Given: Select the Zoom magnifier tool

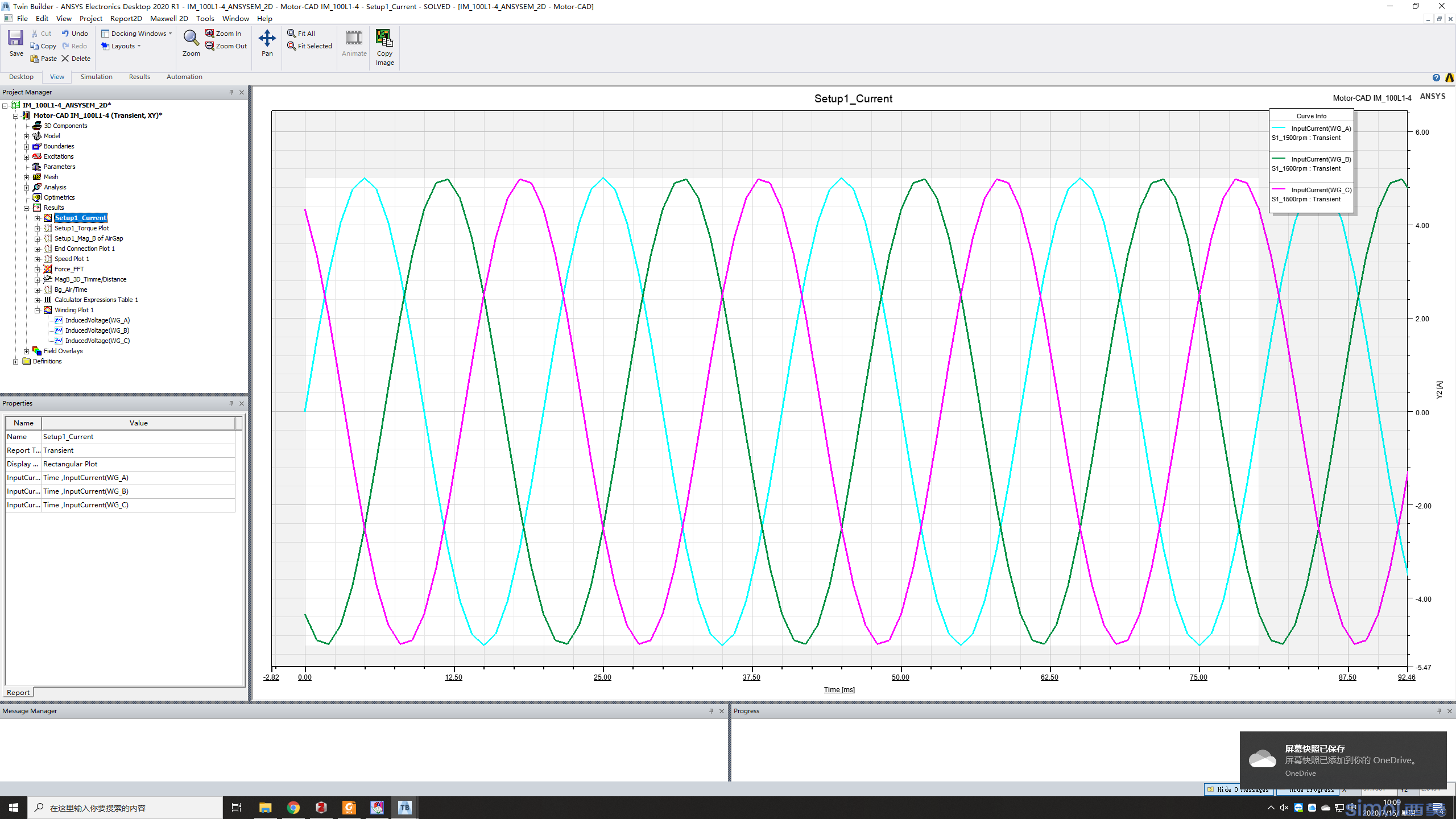Looking at the screenshot, I should [x=191, y=43].
